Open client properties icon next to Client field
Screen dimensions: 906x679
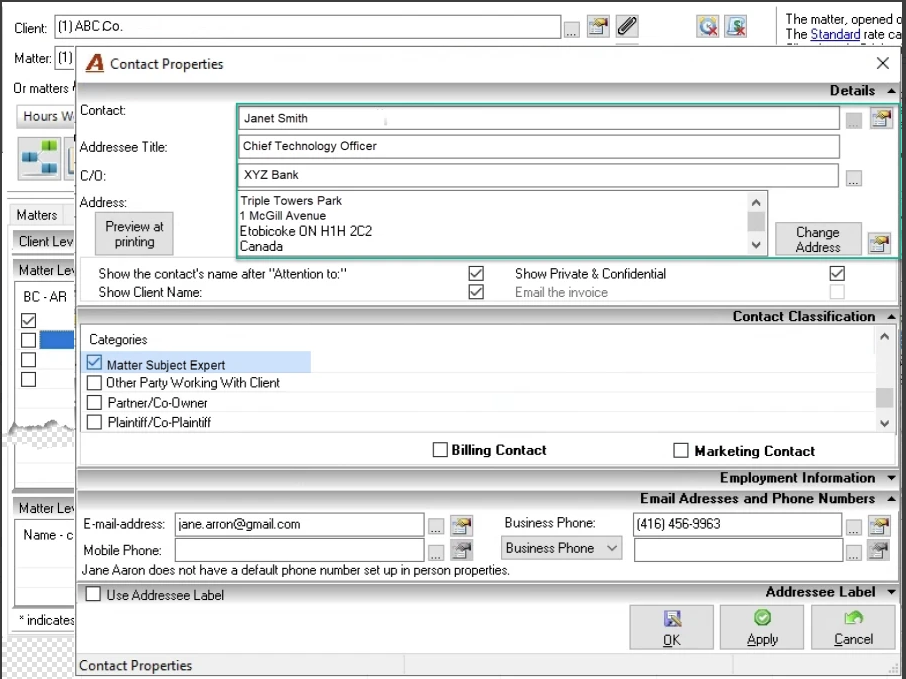point(598,27)
